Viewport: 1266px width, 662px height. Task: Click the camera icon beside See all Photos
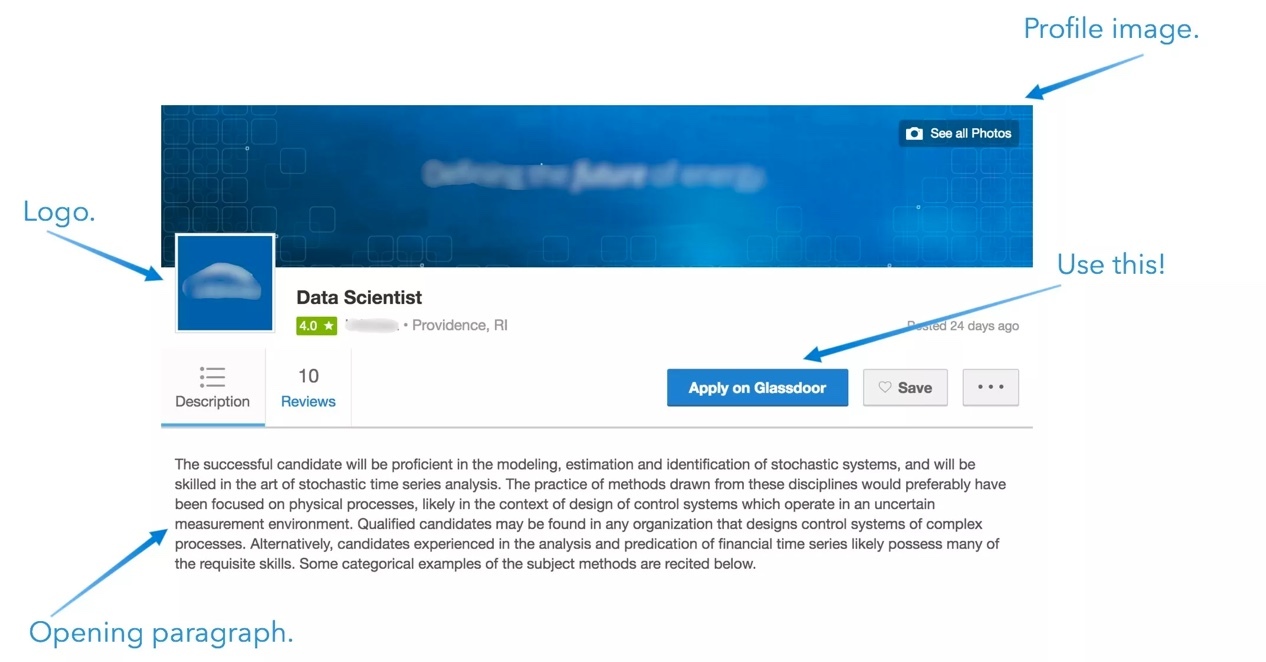point(915,132)
